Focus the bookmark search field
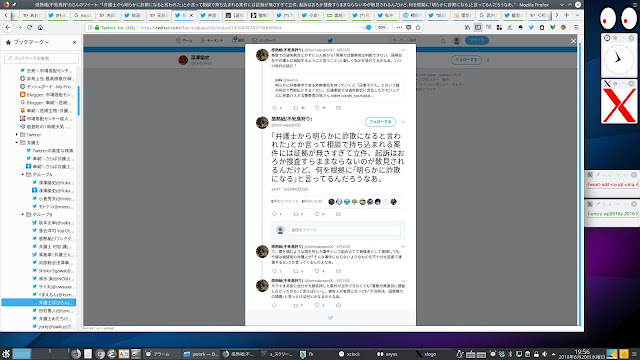This screenshot has height=360, width=640. [x=41, y=58]
